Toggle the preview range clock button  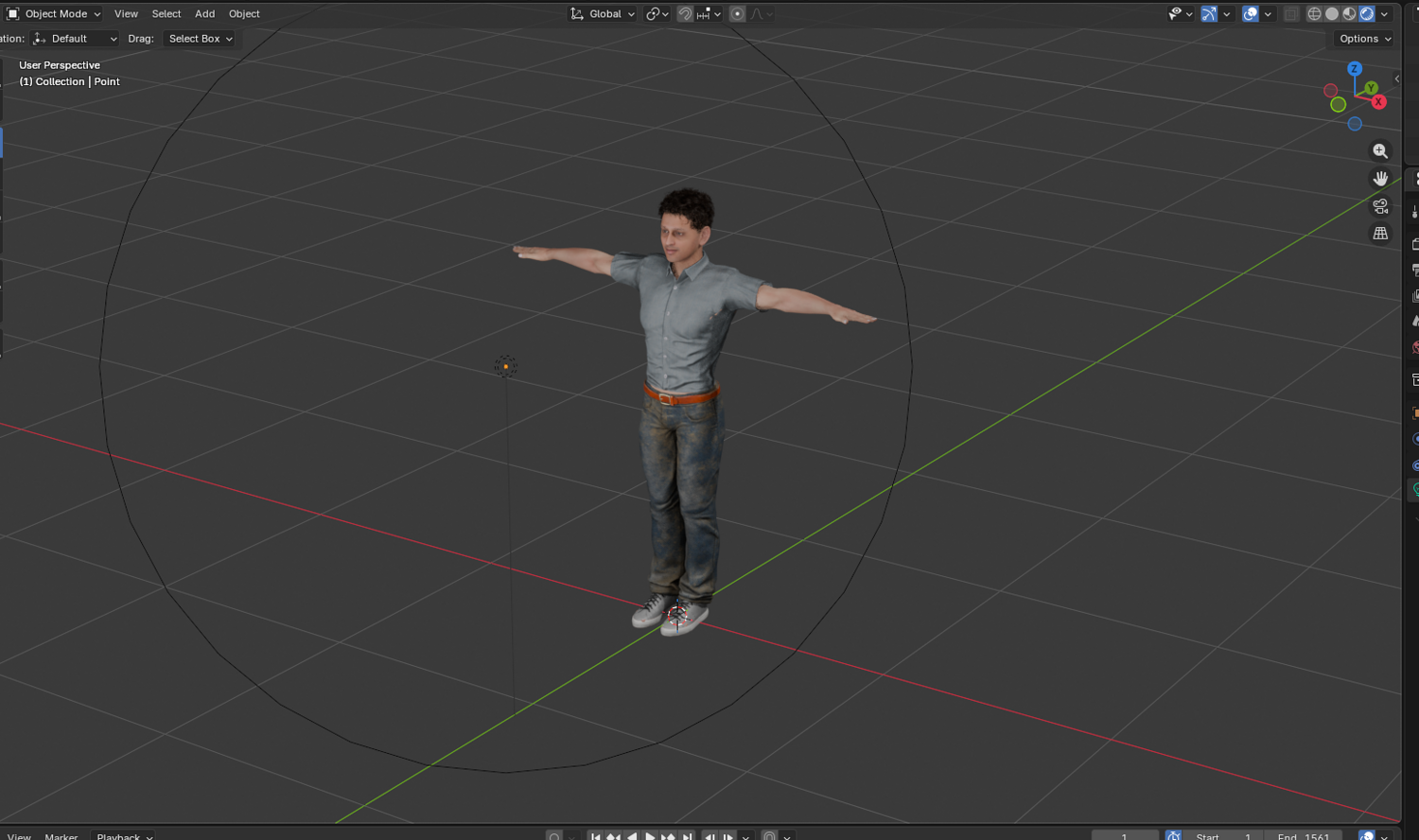pyautogui.click(x=1173, y=836)
